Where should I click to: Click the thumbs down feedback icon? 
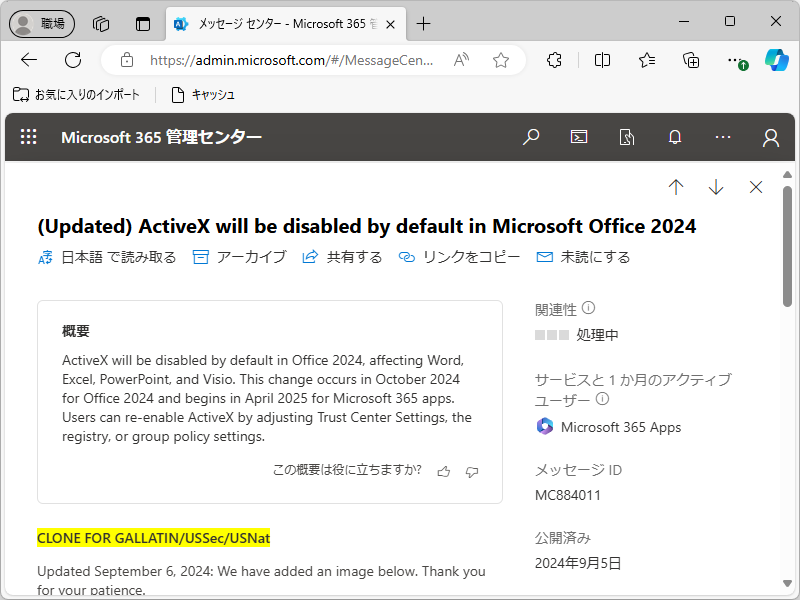(x=472, y=471)
